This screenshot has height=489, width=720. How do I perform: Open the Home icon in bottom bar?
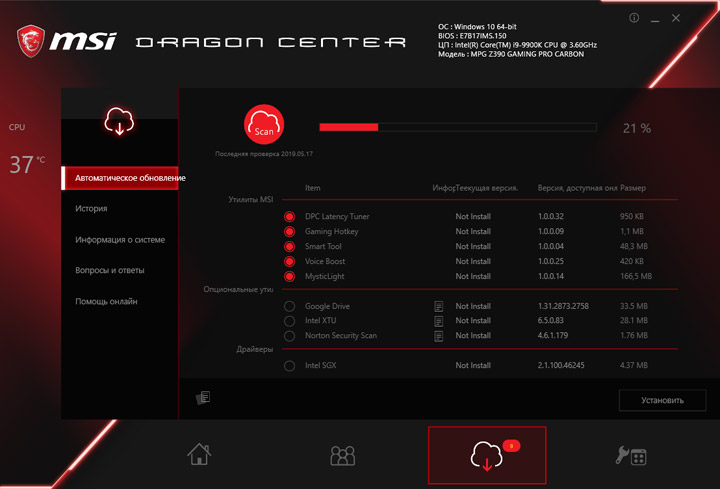coord(199,454)
